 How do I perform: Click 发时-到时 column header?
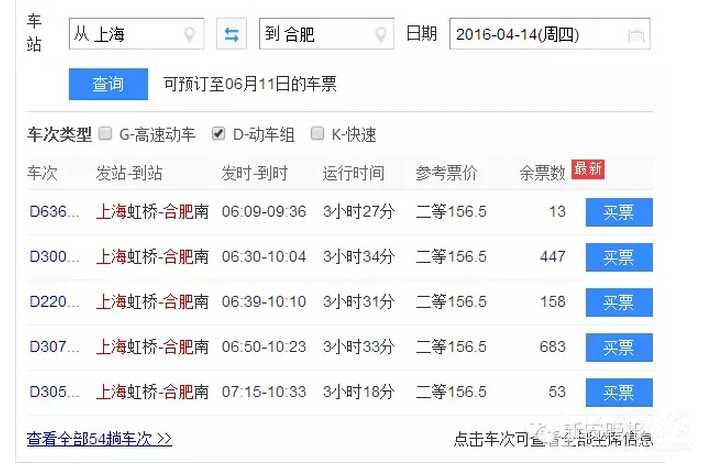[x=254, y=173]
